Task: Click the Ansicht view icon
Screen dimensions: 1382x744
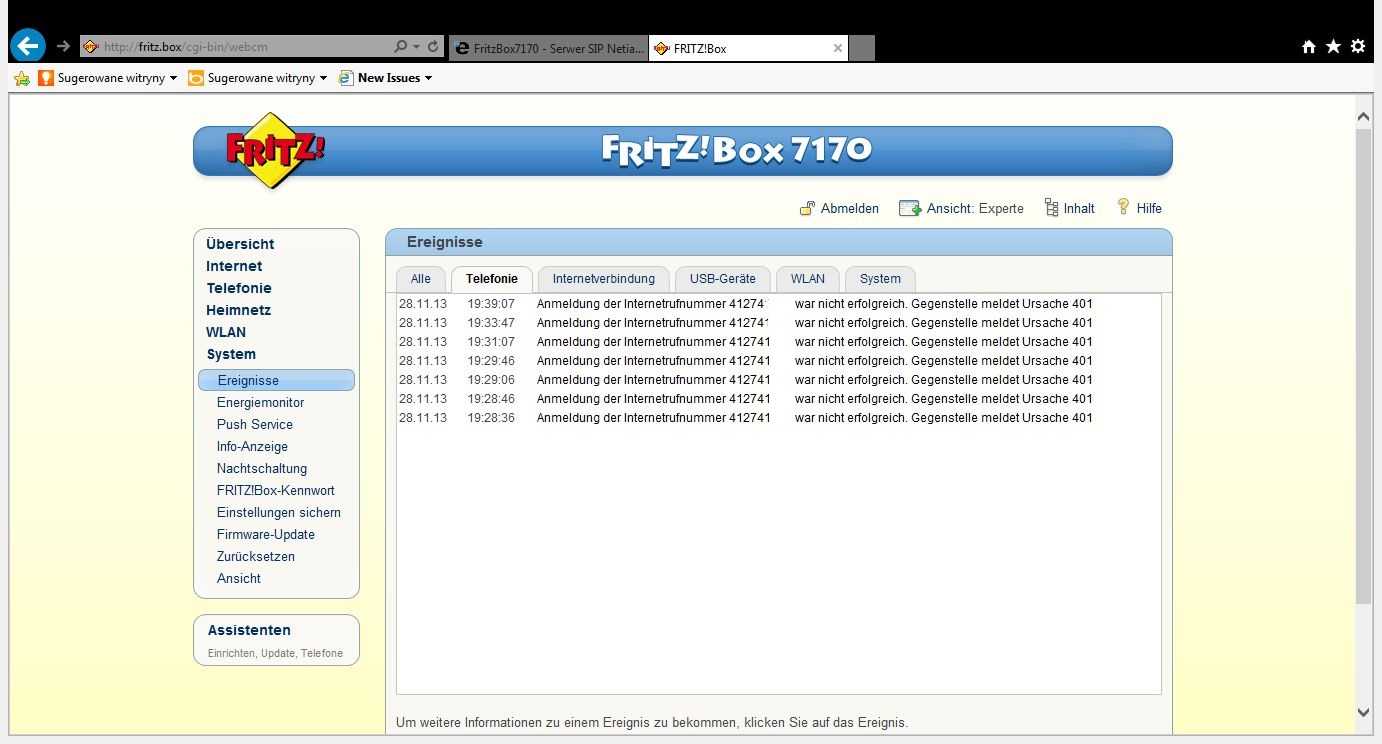Action: (x=910, y=208)
